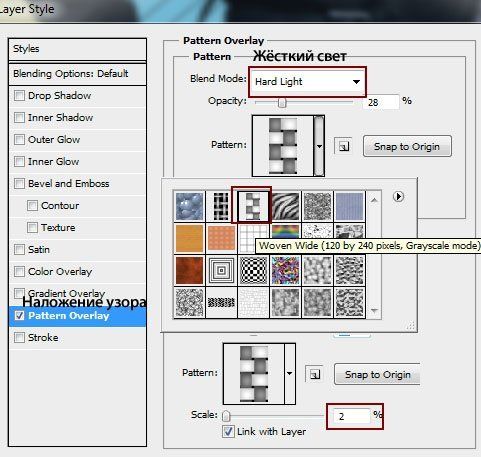Enable the Bevel and Emboss checkbox
Image resolution: width=481 pixels, height=457 pixels.
[19, 183]
